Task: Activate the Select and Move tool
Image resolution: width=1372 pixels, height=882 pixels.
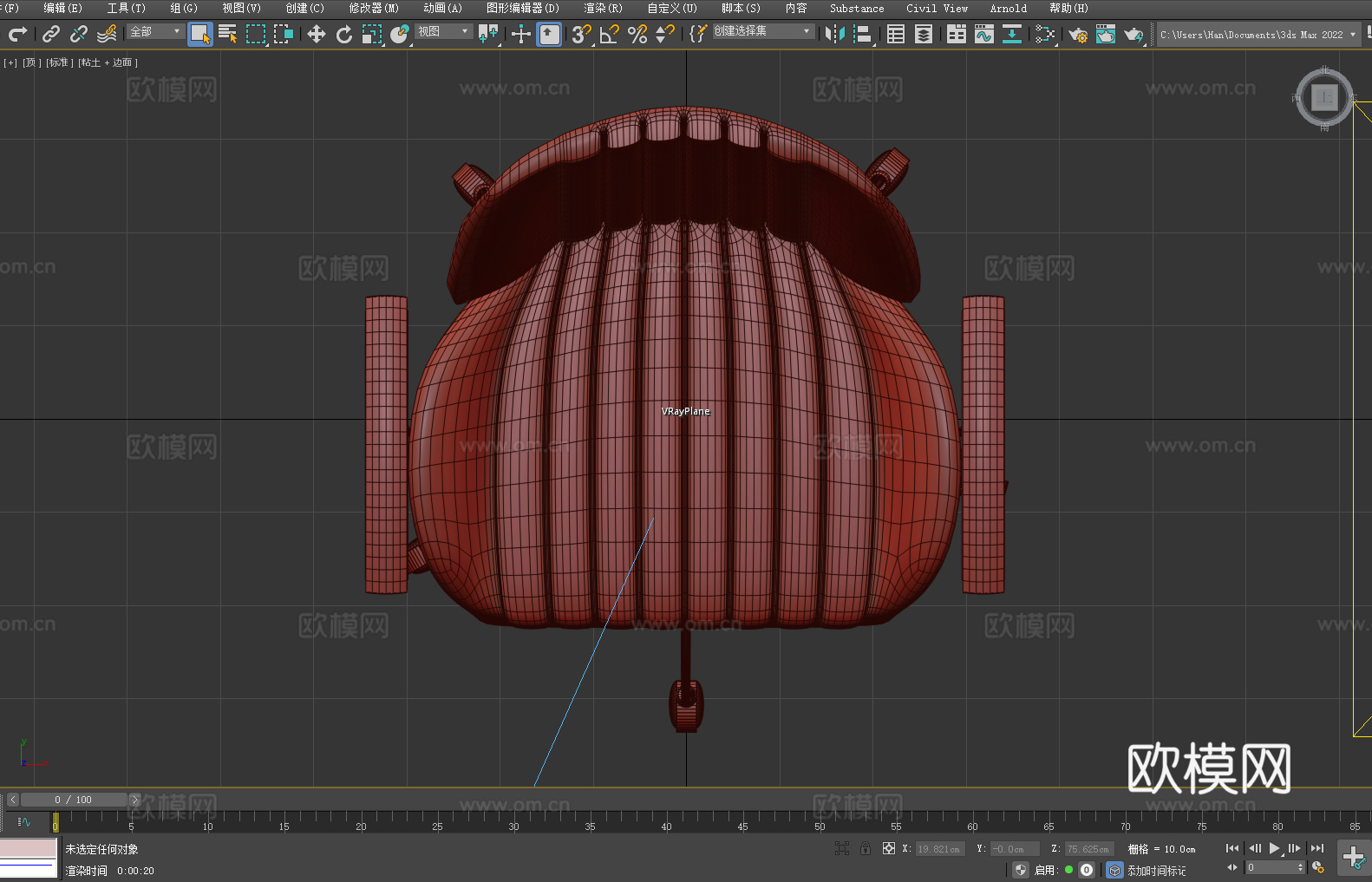Action: [317, 34]
